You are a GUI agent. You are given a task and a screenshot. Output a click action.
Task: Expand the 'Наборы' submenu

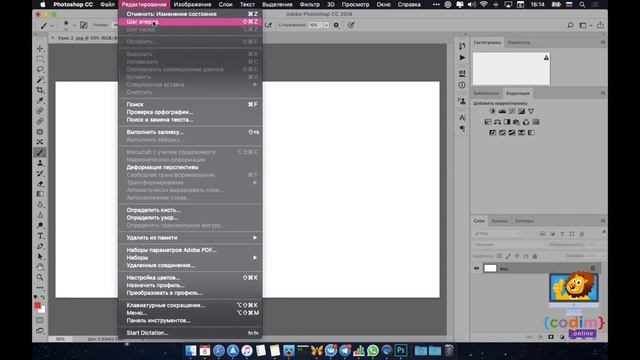[x=190, y=258]
